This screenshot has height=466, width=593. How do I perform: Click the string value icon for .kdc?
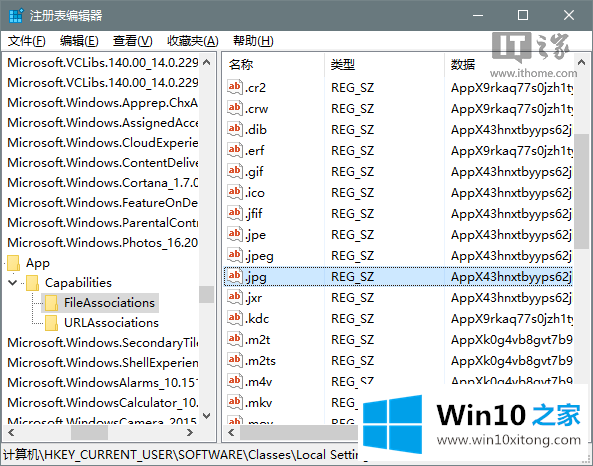coord(234,318)
